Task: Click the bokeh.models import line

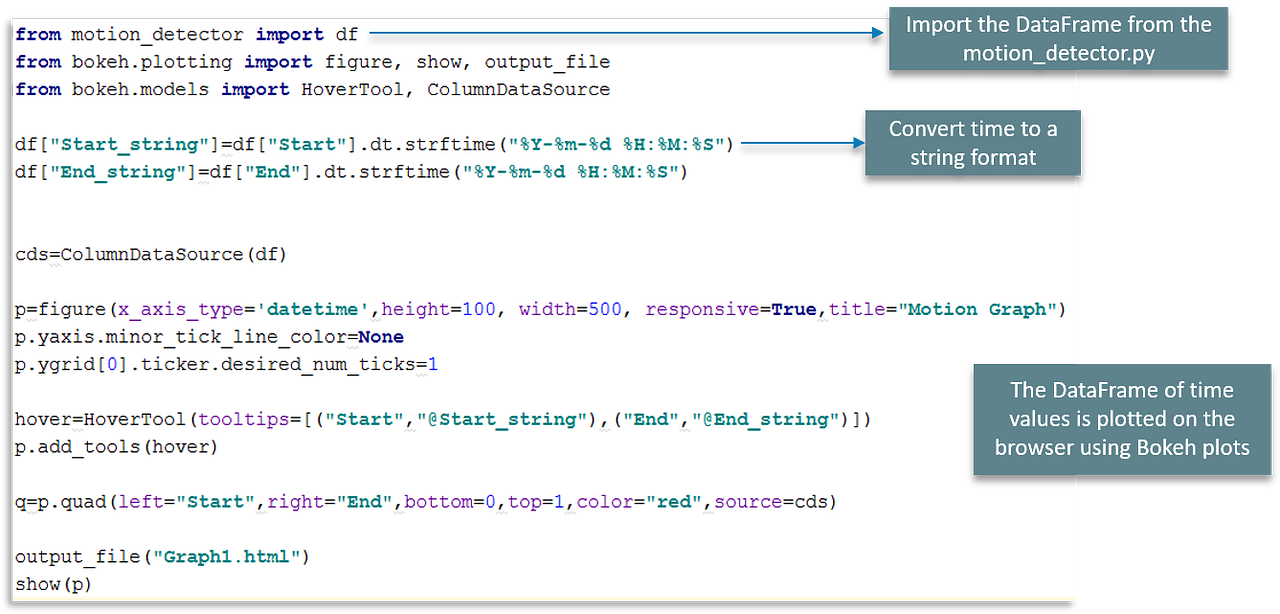Action: (310, 89)
